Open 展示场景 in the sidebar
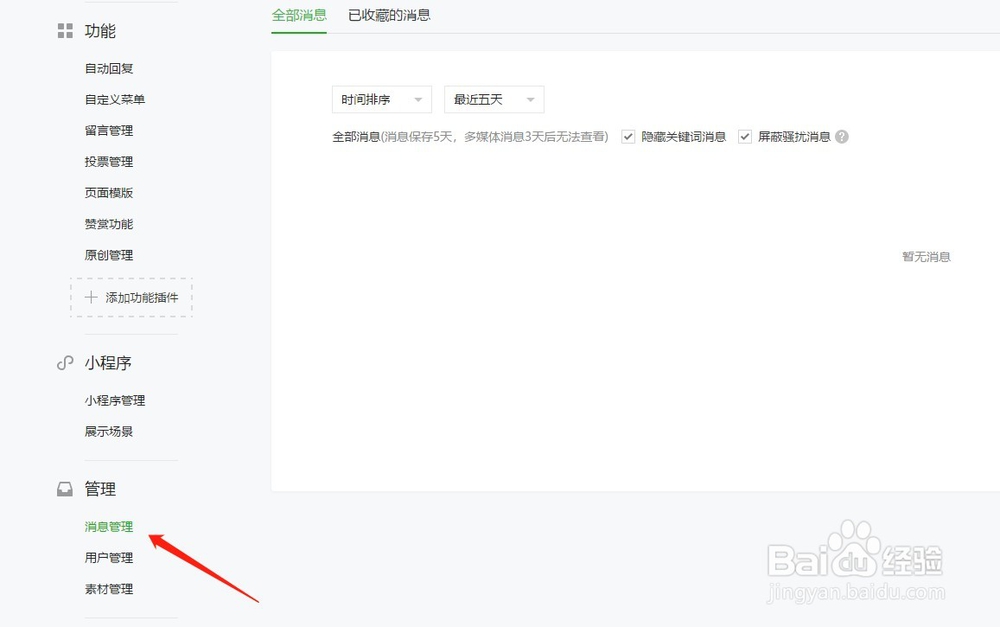 (x=109, y=432)
